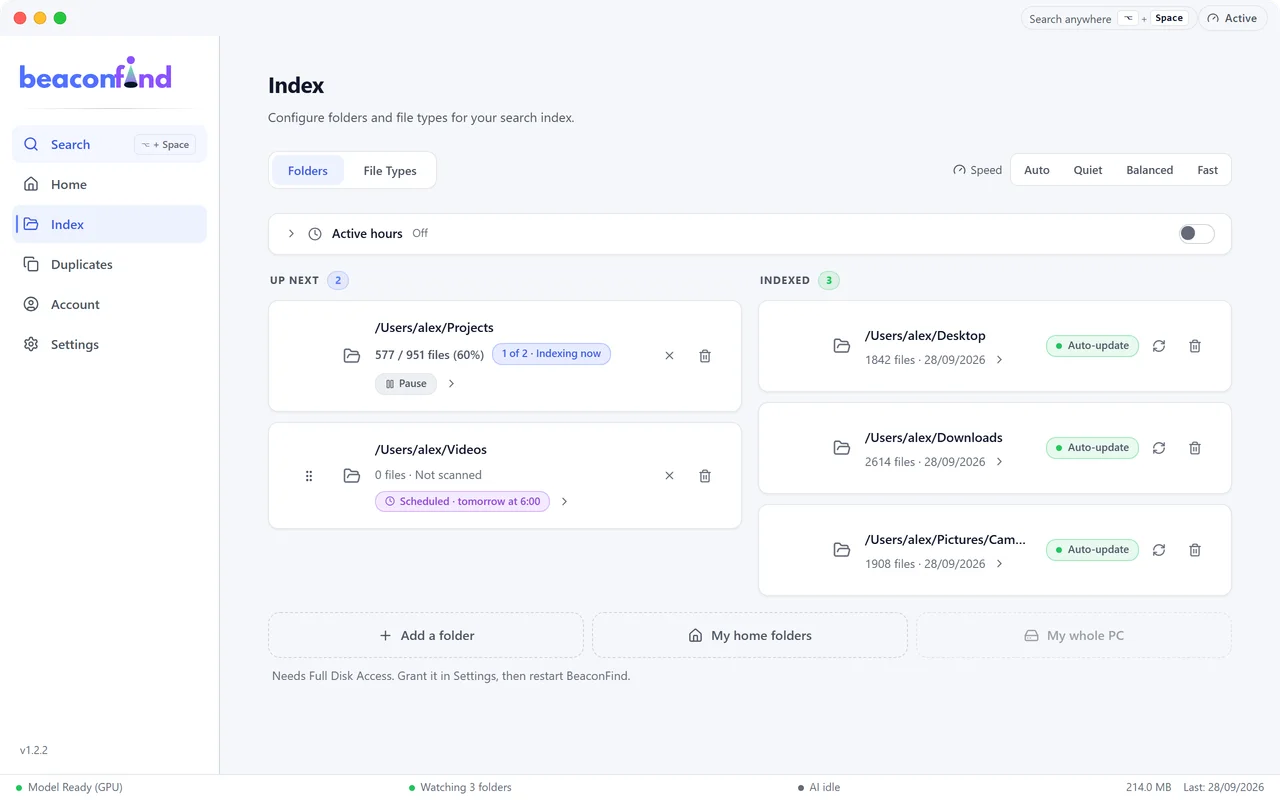Go to Home in the sidebar
Screen dimensions: 1280x800
click(x=110, y=185)
